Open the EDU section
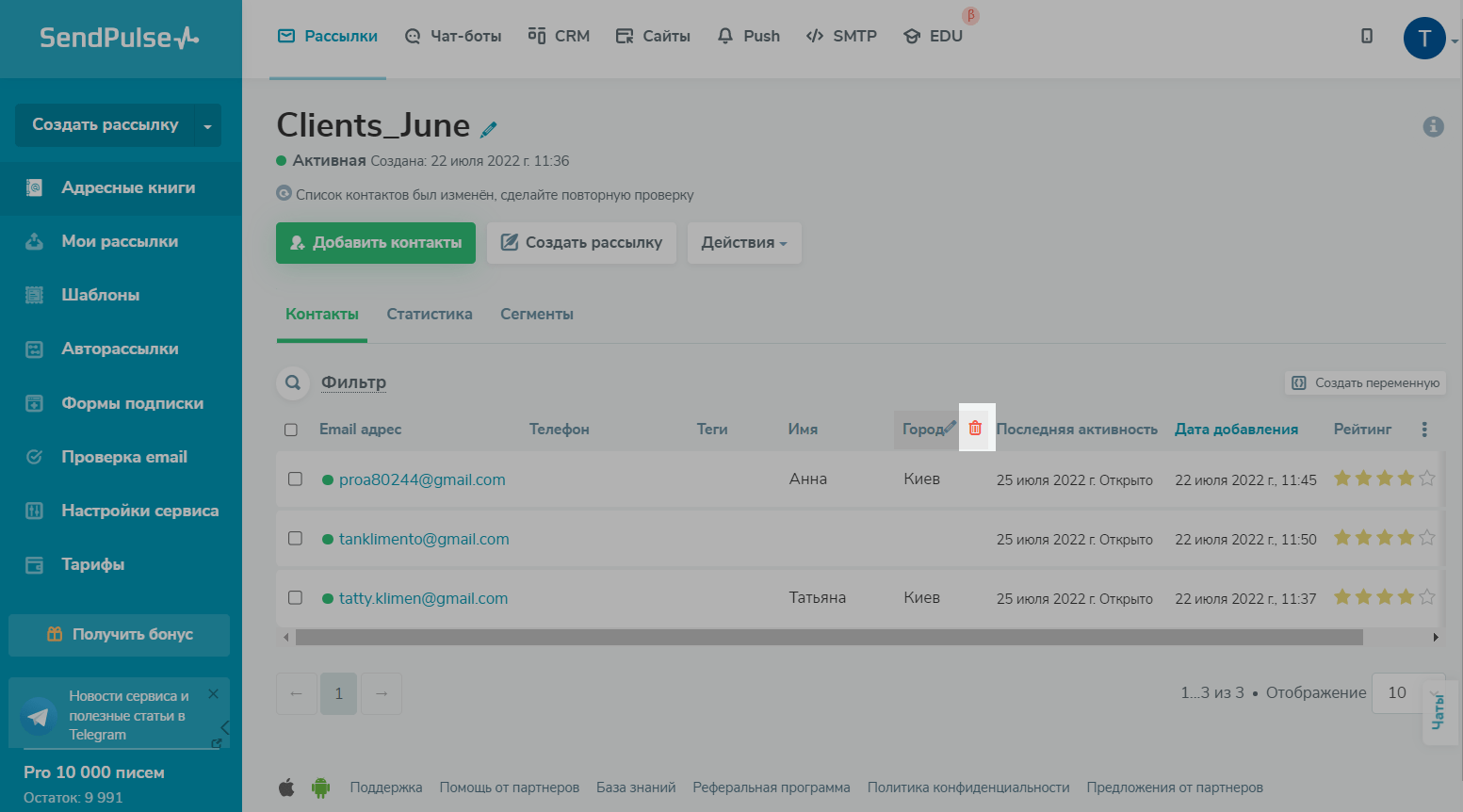 (934, 36)
